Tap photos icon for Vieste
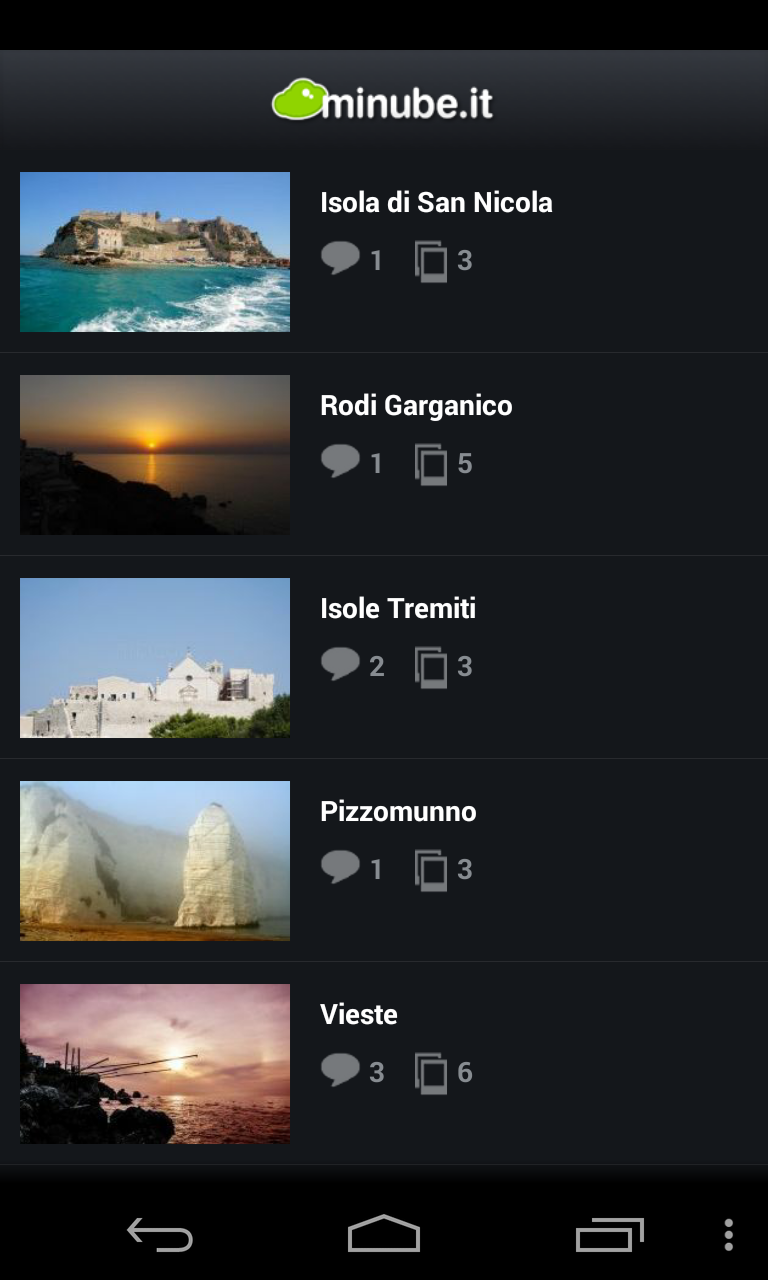This screenshot has height=1280, width=768. tap(431, 1073)
